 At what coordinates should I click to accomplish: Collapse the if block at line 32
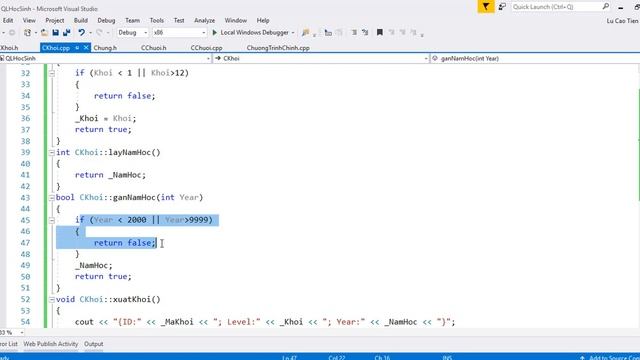pyautogui.click(x=51, y=73)
